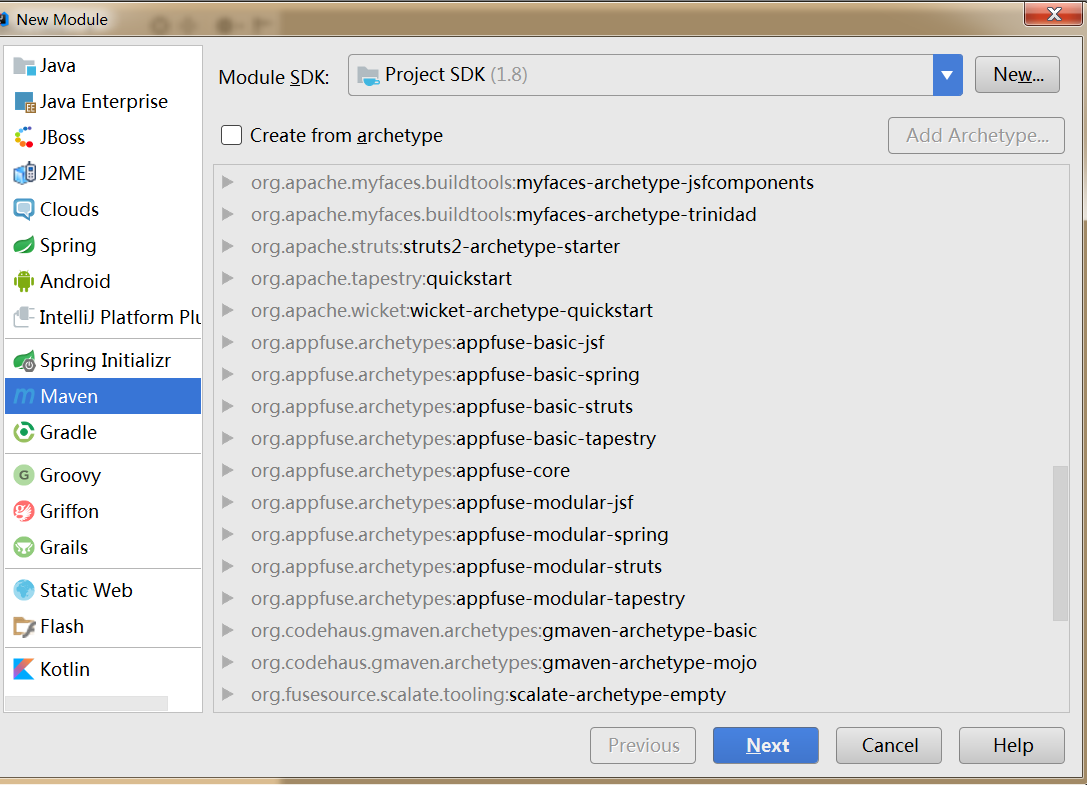The width and height of the screenshot is (1087, 785).
Task: Click the module list horizontal scrollbar
Action: click(x=87, y=703)
